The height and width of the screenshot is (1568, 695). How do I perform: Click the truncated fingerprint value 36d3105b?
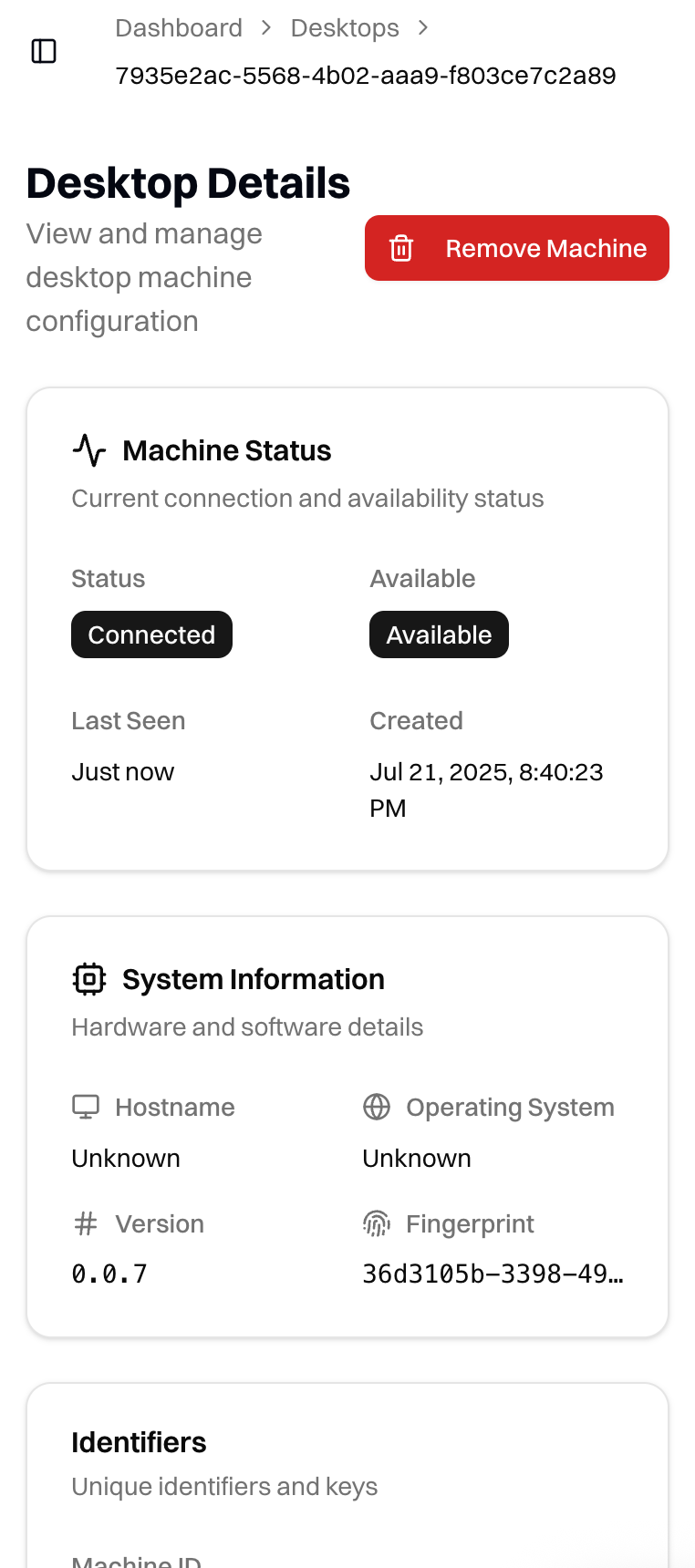[493, 1274]
